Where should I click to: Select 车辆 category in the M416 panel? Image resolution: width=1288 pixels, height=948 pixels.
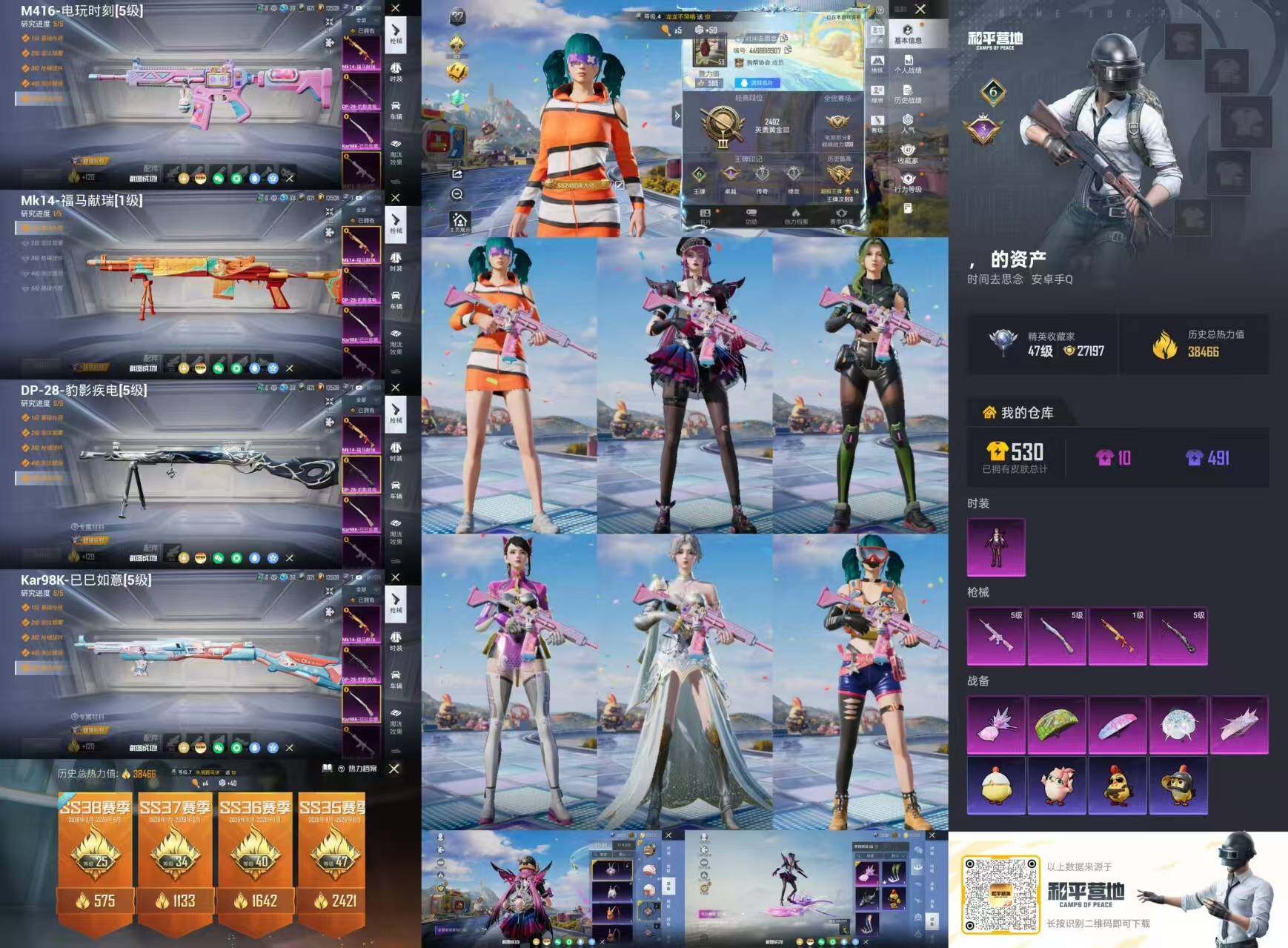(396, 110)
